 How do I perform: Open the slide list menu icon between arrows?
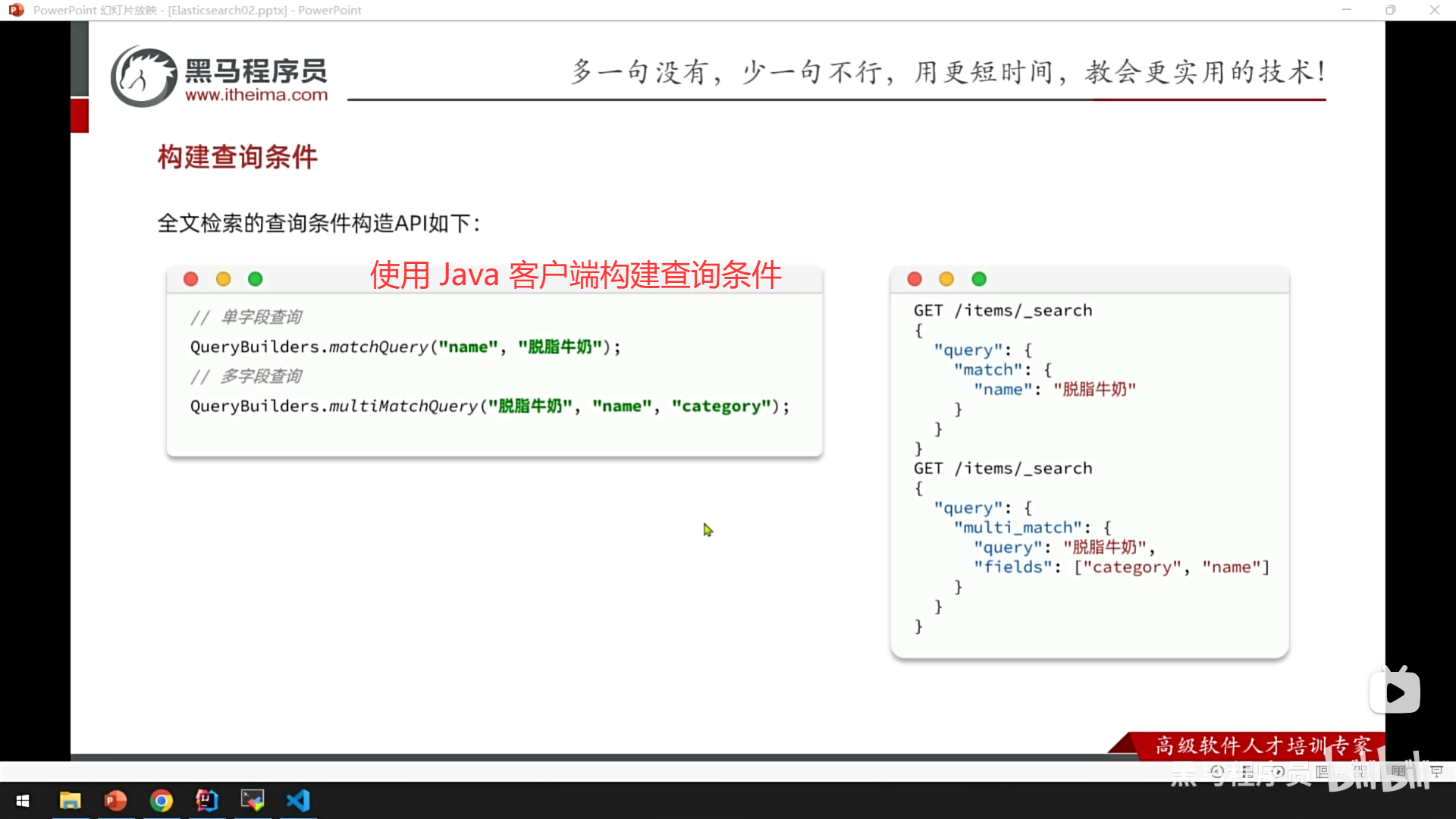(1247, 771)
